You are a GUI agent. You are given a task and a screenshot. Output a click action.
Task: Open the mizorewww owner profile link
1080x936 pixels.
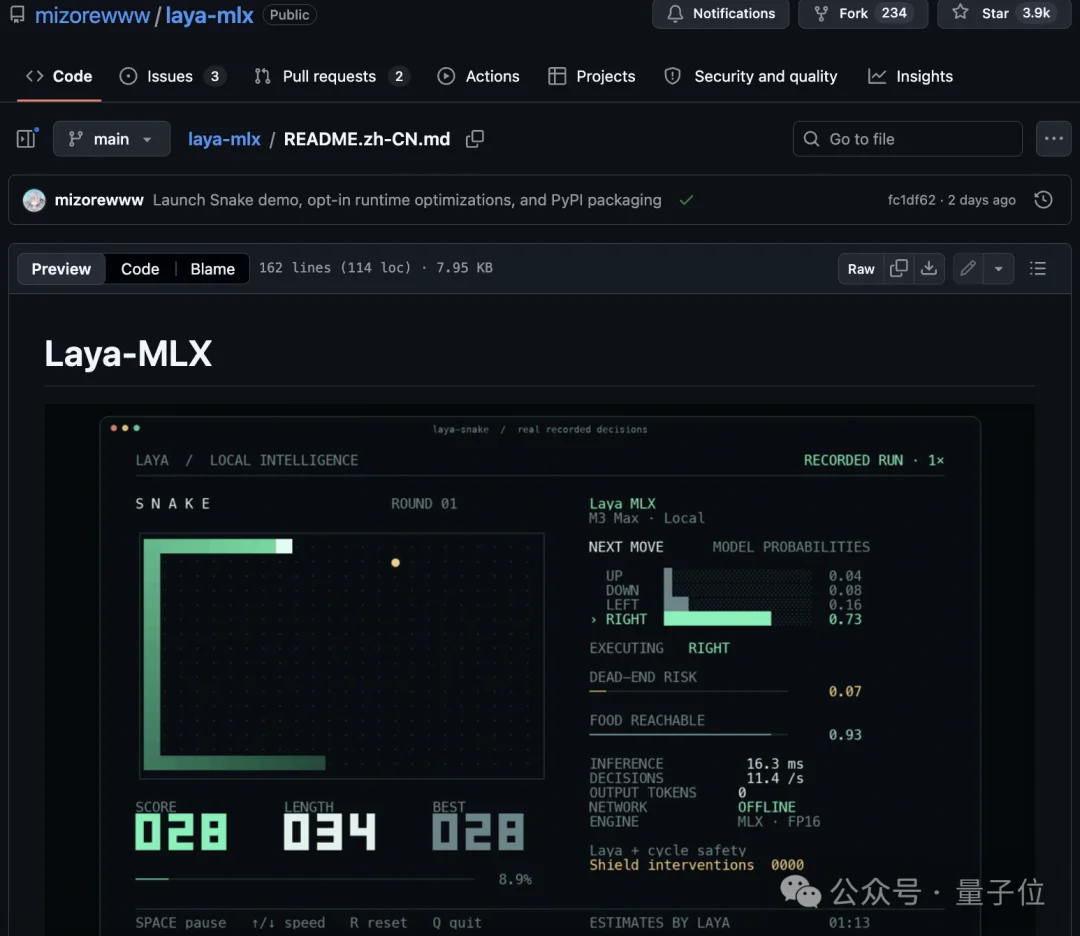point(92,15)
